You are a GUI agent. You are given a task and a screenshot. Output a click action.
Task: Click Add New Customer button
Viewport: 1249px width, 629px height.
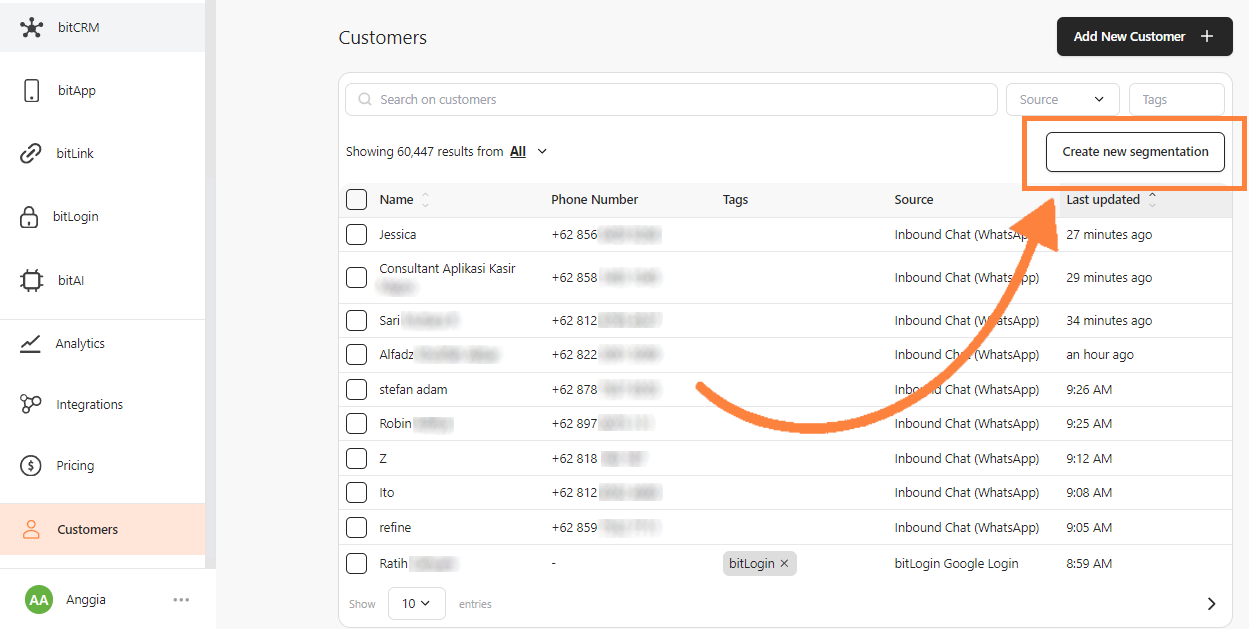pos(1144,36)
